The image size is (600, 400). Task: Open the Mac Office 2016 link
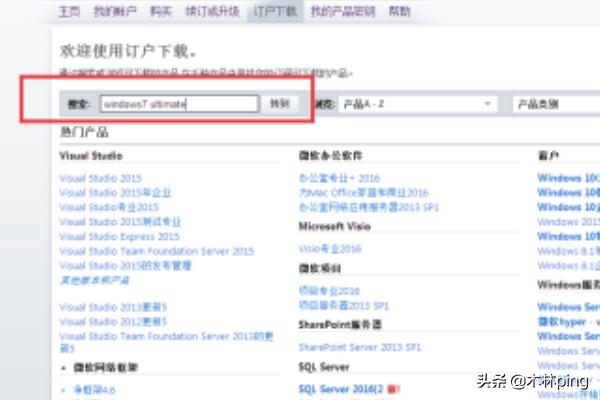point(363,192)
